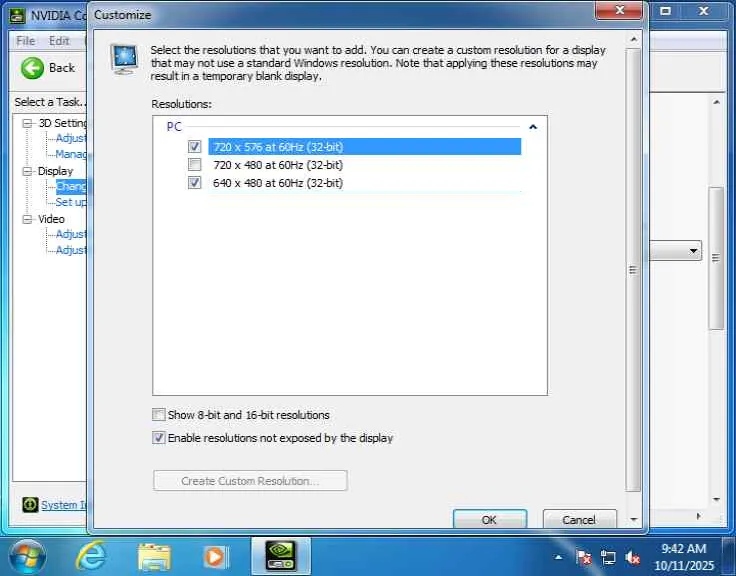
Task: Select the Set up item under Display
Action: 71,202
